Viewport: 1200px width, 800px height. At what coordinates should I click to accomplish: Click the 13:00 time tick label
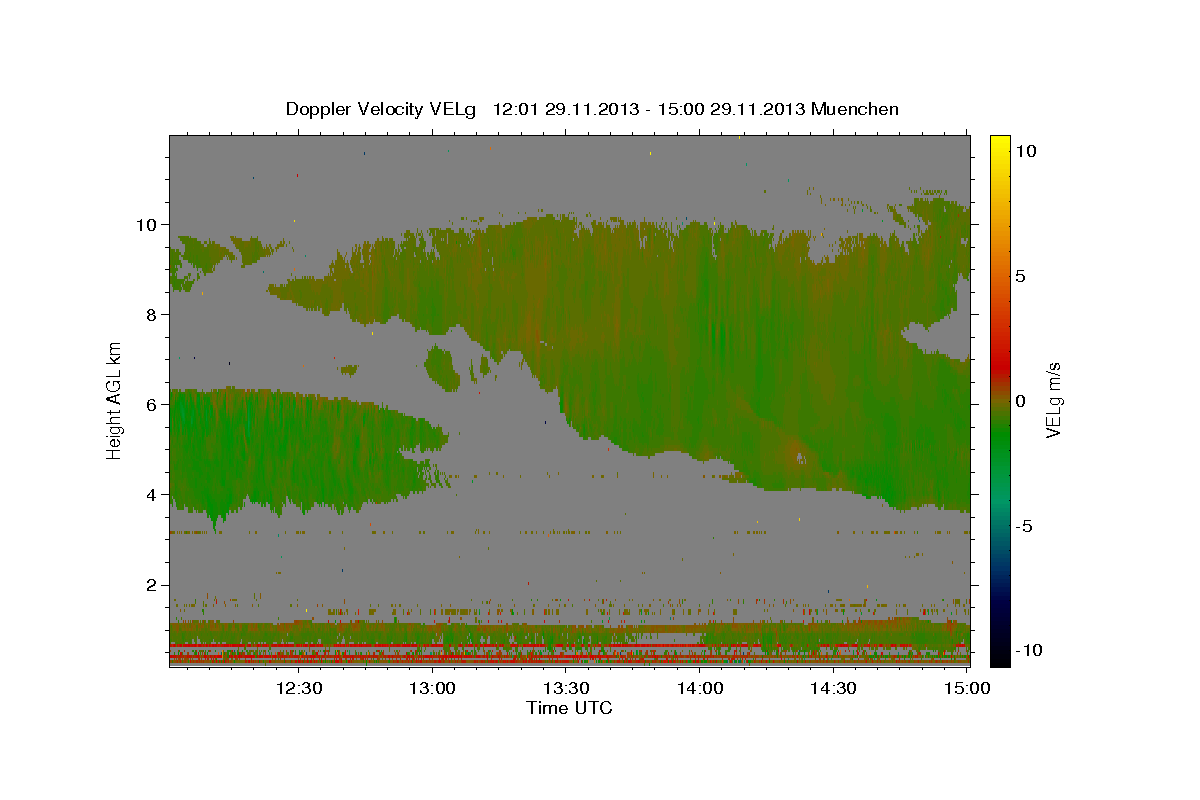click(433, 688)
